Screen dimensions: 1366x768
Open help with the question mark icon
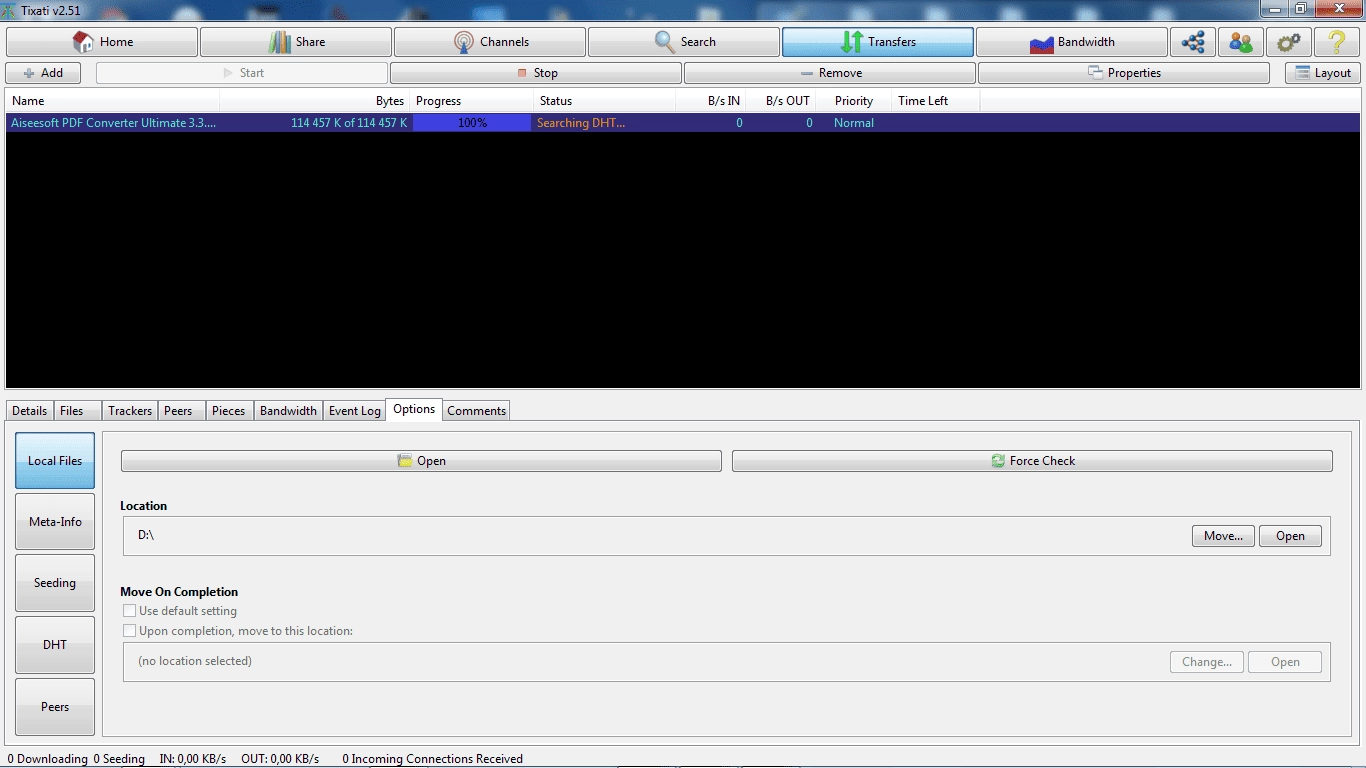[1336, 42]
